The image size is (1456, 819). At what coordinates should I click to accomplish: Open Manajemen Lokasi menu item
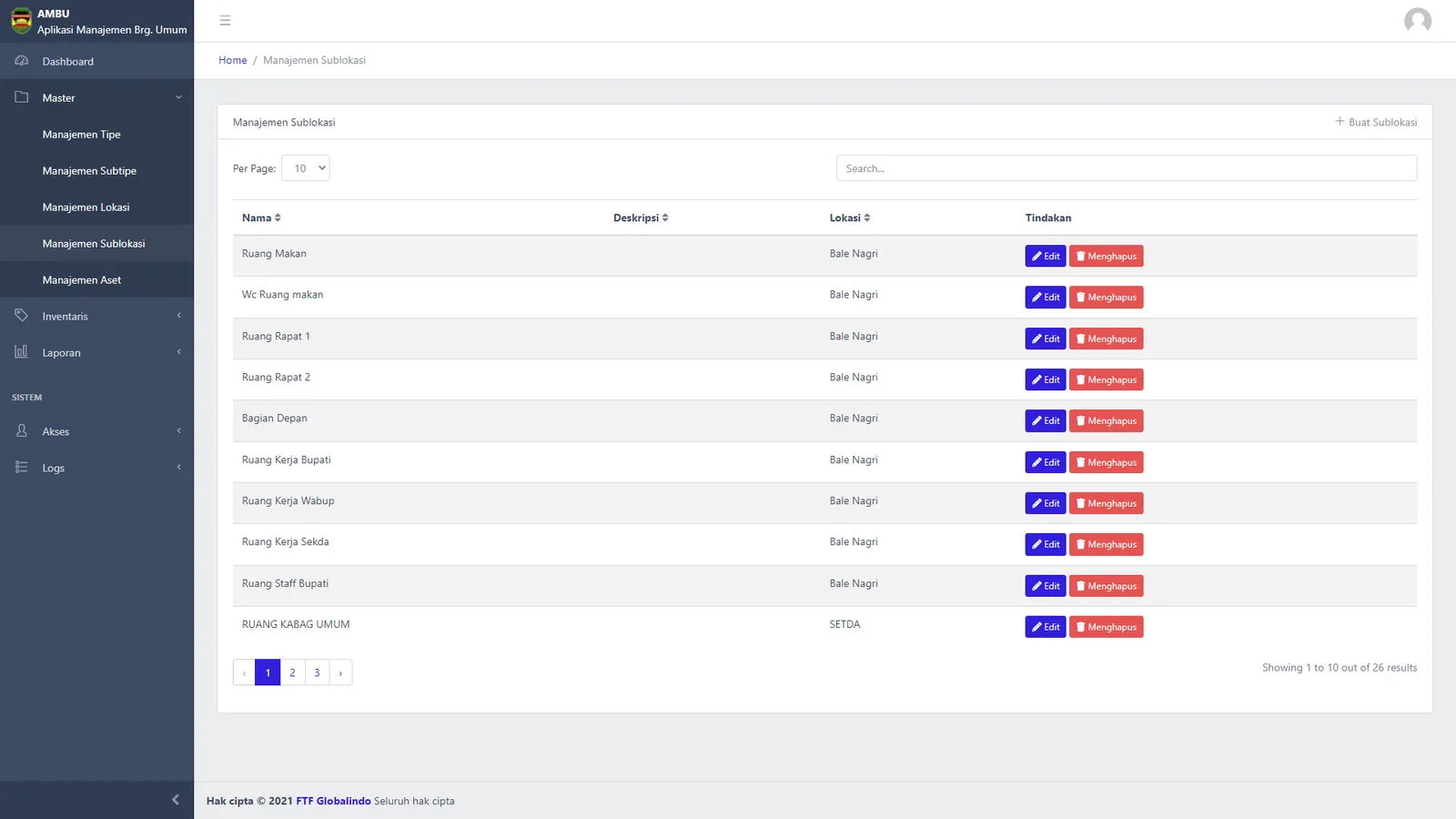tap(96, 207)
